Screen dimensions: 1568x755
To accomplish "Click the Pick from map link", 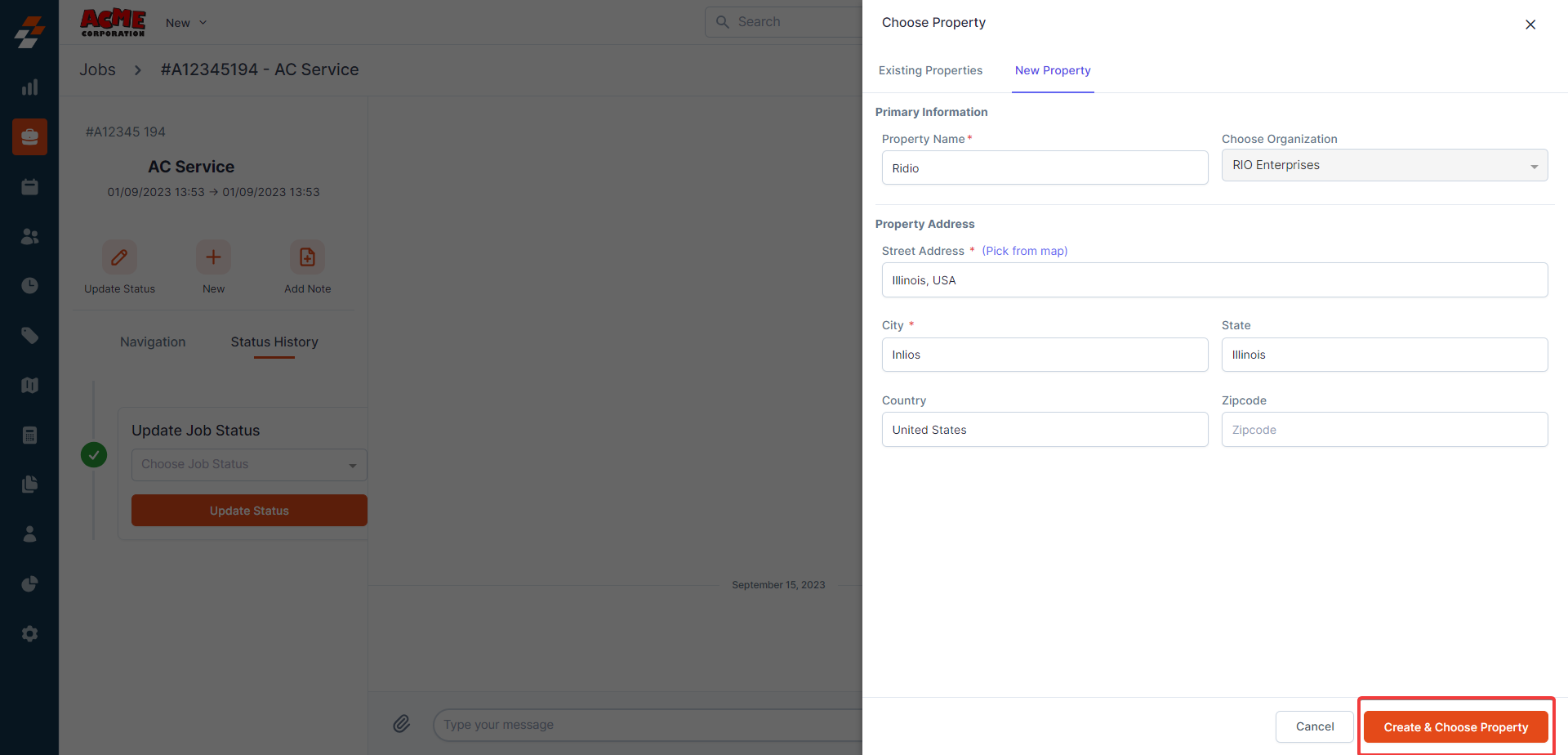I will [1024, 251].
